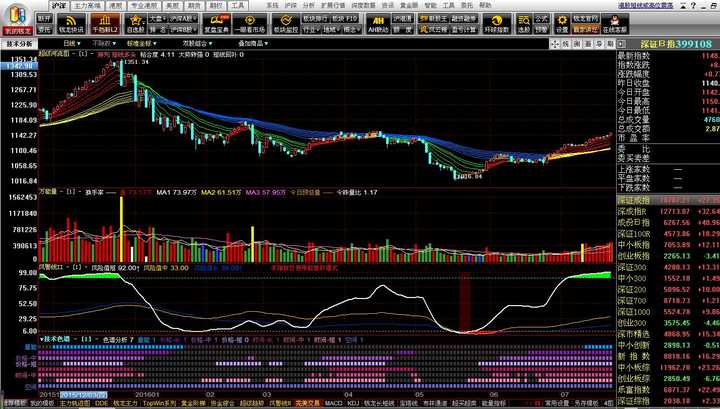
Task: Select the MACD indicator tab at bottom
Action: pos(334,403)
